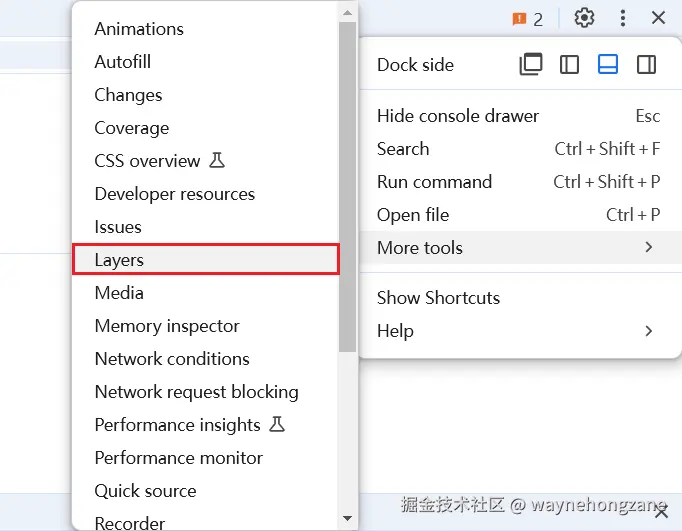Select dock to left icon
The height and width of the screenshot is (531, 682).
point(569,65)
